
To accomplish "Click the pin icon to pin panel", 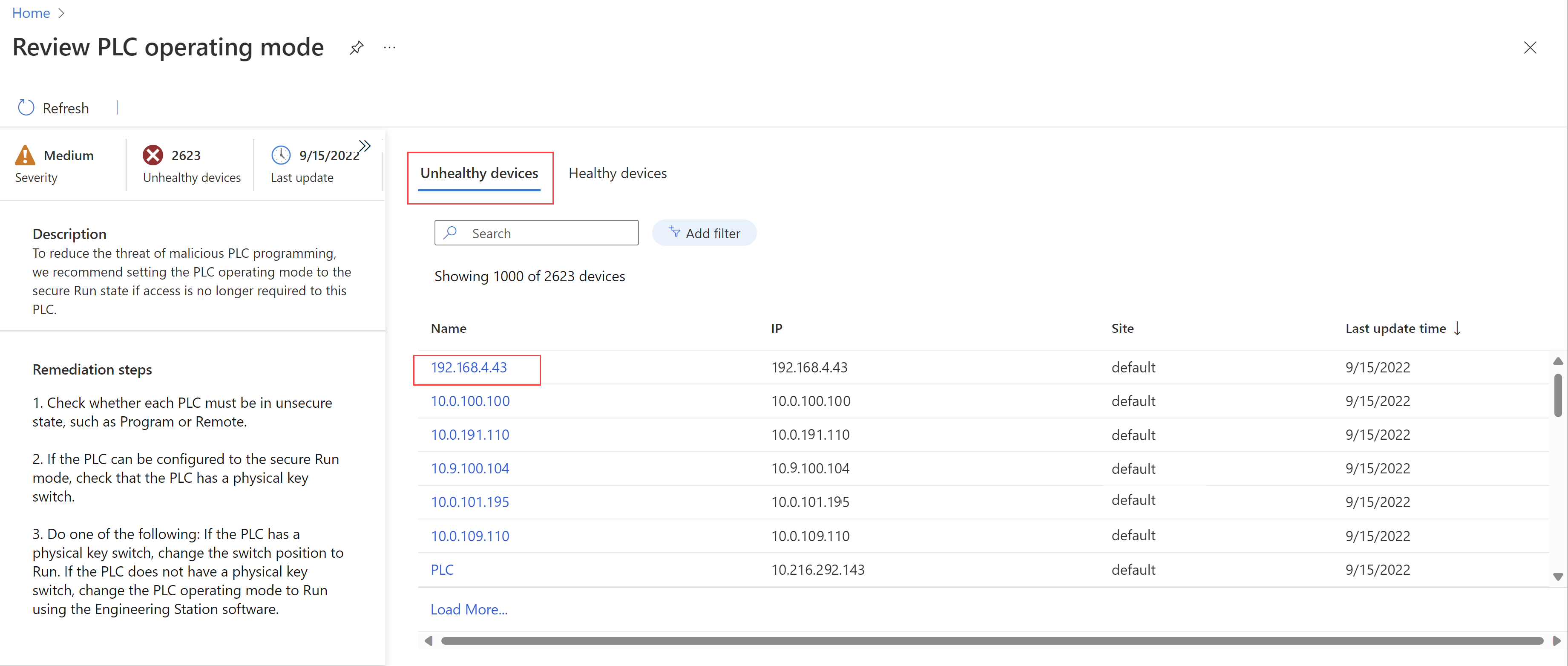I will point(356,47).
